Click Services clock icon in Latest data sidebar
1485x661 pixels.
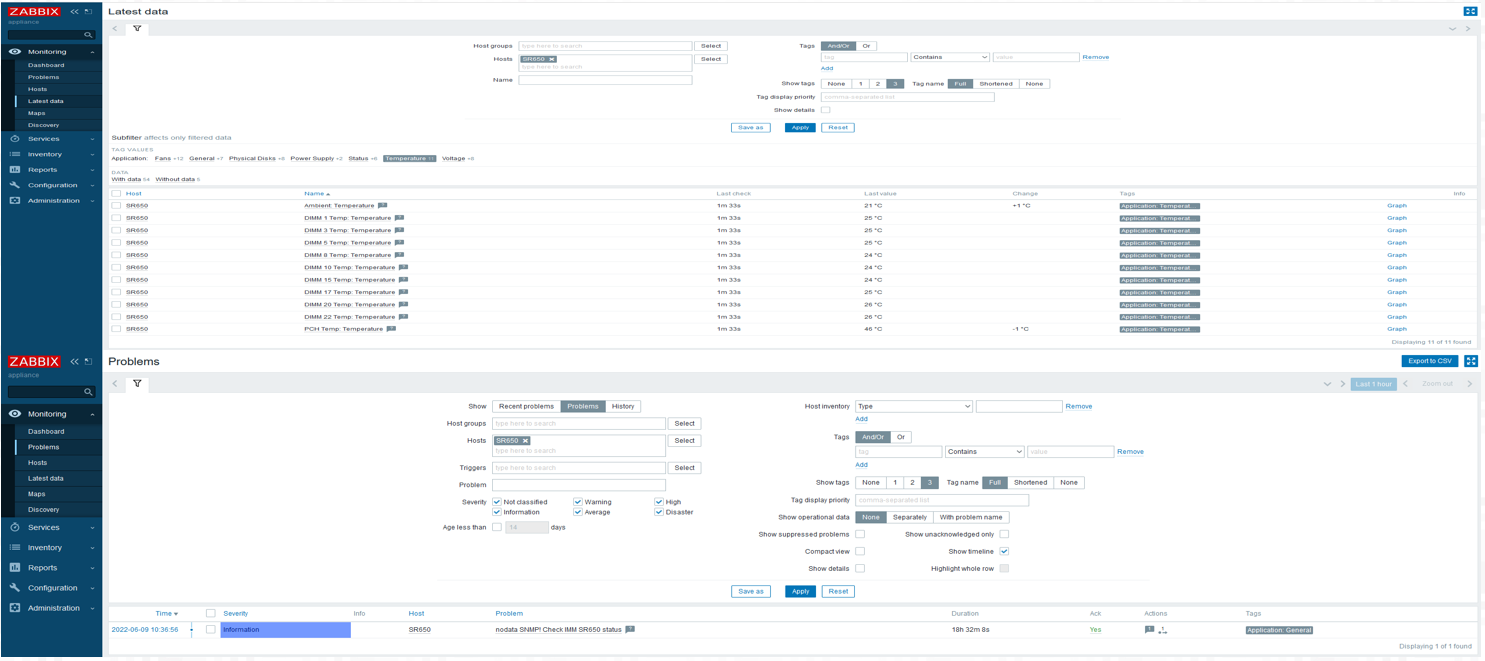(x=14, y=139)
